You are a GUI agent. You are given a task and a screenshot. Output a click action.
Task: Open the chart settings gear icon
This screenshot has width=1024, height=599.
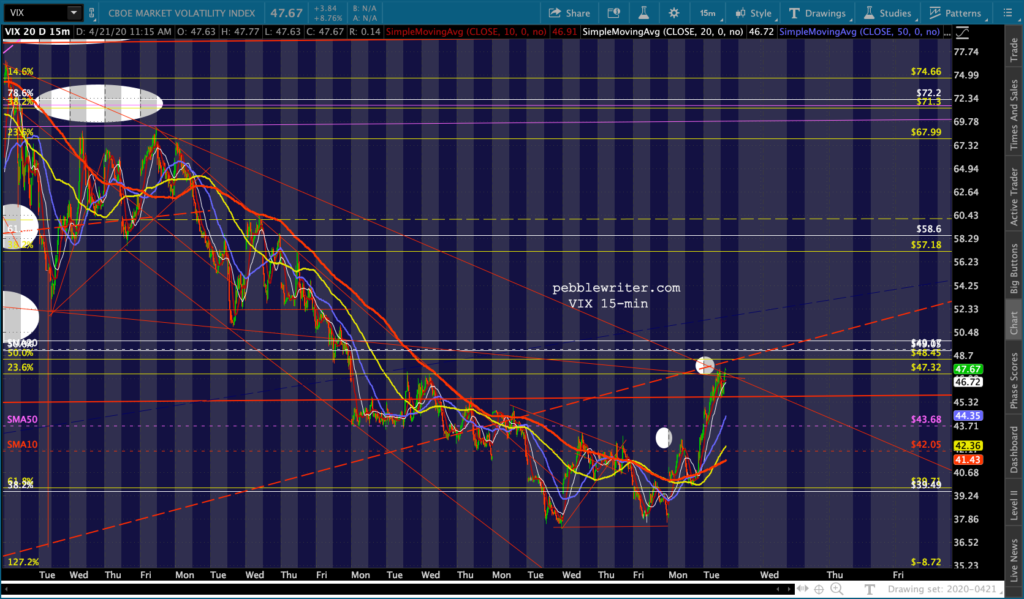(x=674, y=13)
